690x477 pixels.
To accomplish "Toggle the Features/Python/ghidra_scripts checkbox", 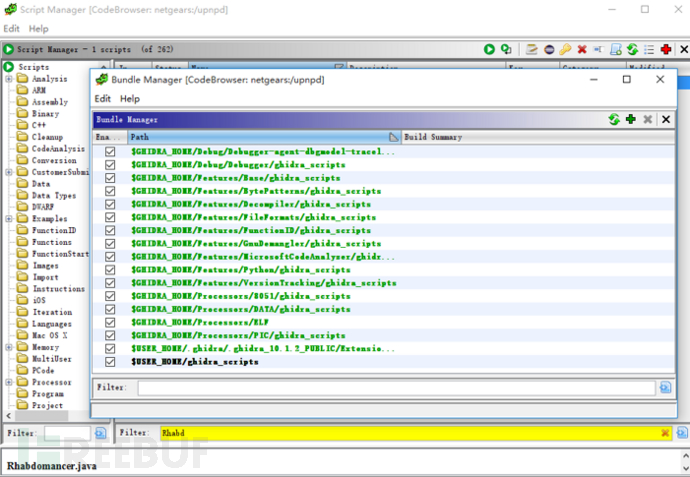I will pyautogui.click(x=110, y=269).
